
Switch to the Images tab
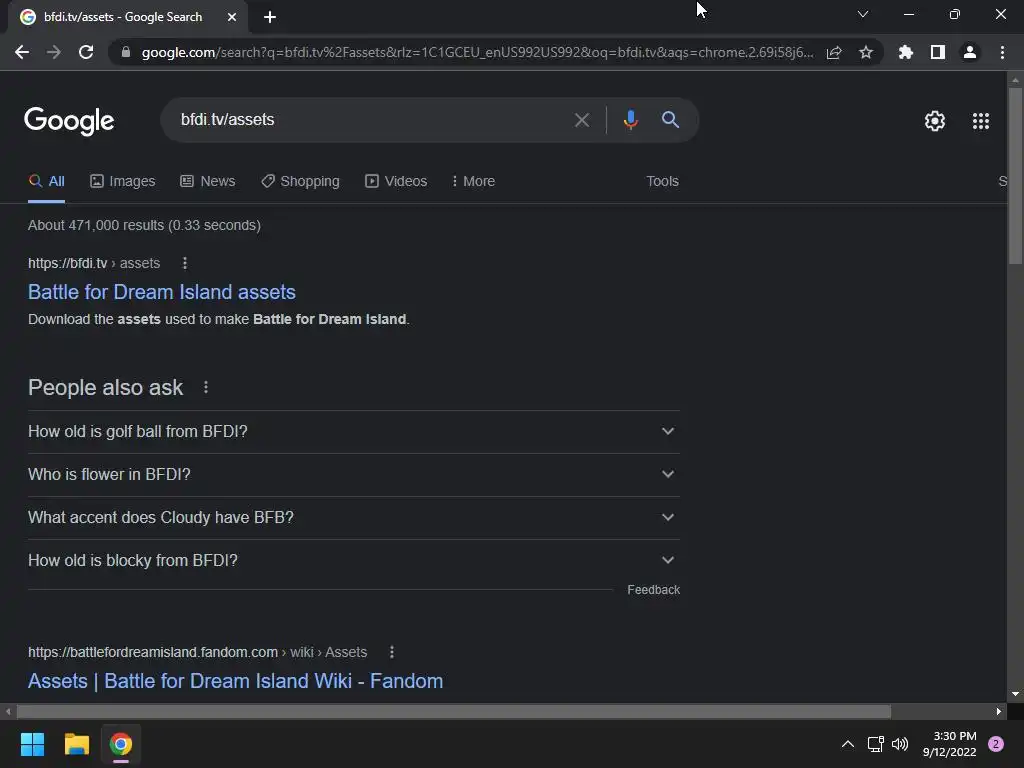(x=123, y=181)
